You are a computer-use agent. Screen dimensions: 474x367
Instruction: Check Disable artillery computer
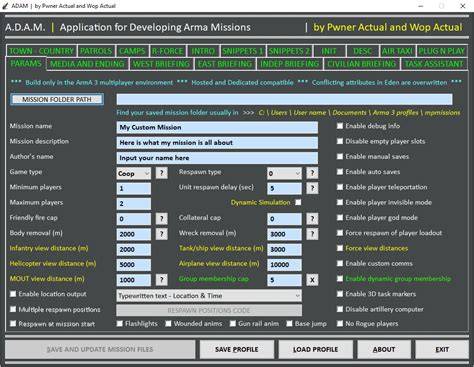pyautogui.click(x=340, y=309)
